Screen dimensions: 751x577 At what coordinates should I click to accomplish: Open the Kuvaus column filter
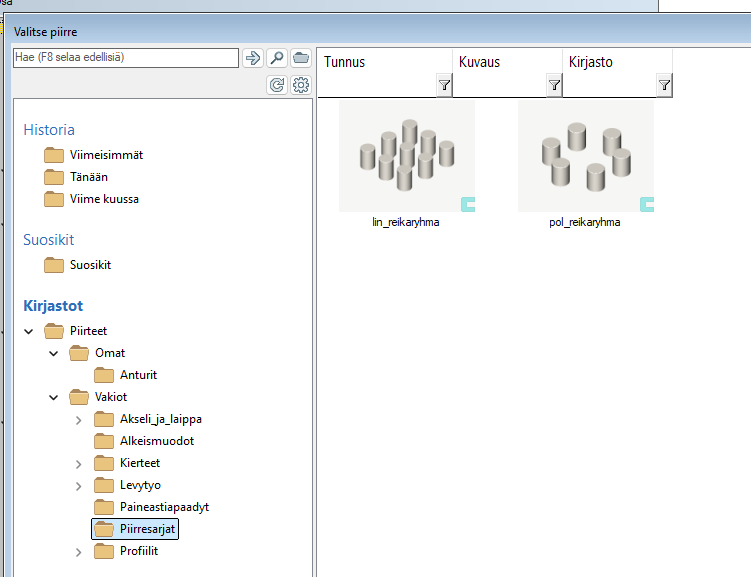pyautogui.click(x=554, y=86)
